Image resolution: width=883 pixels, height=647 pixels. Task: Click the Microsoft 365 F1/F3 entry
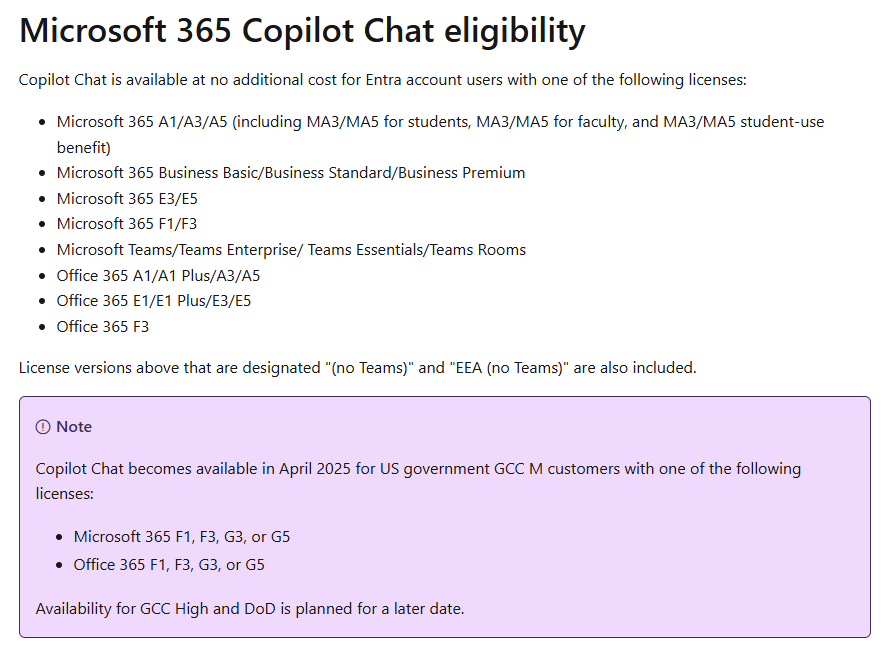[127, 224]
